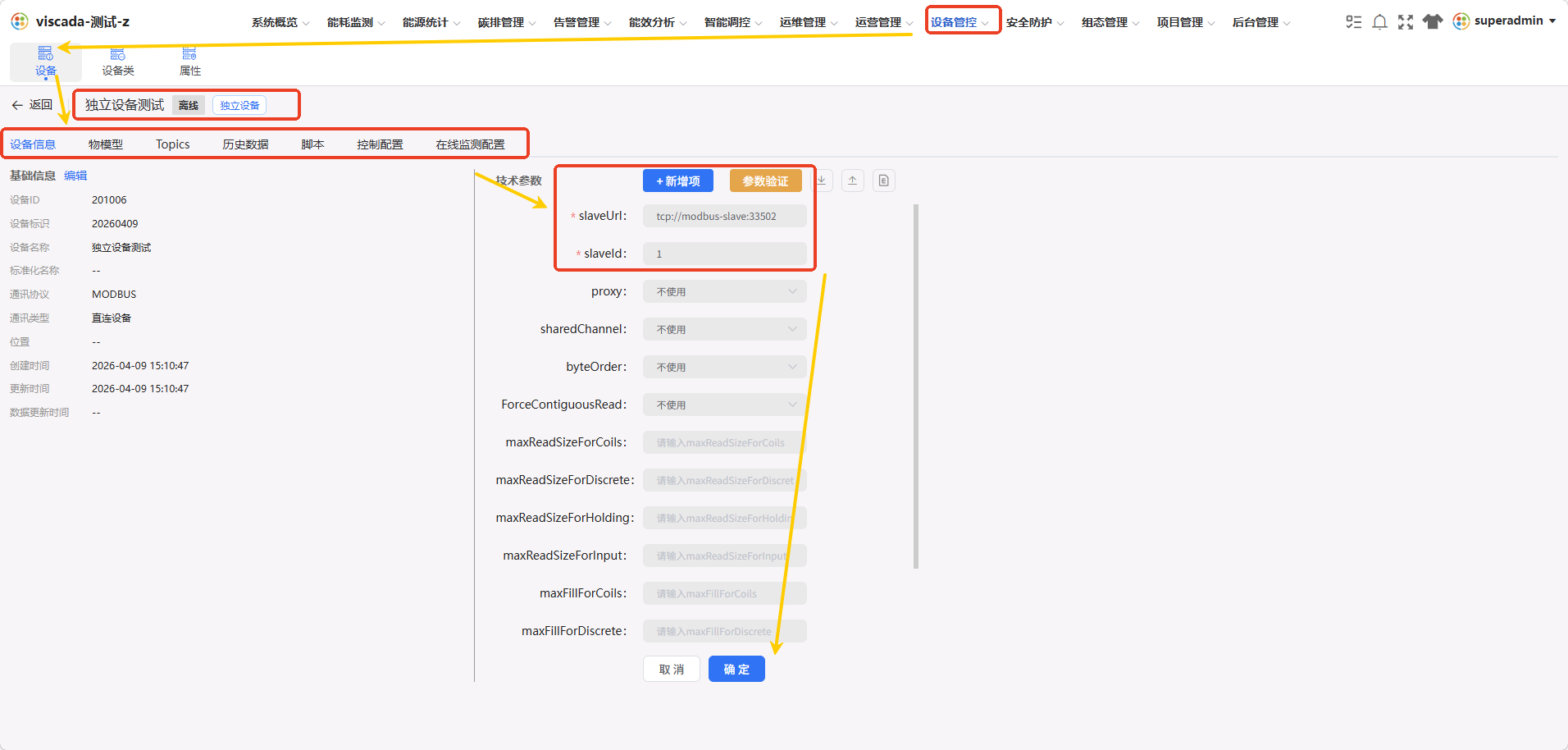Image resolution: width=1568 pixels, height=750 pixels.
Task: Switch to the 历史数据 tab
Action: pos(245,144)
